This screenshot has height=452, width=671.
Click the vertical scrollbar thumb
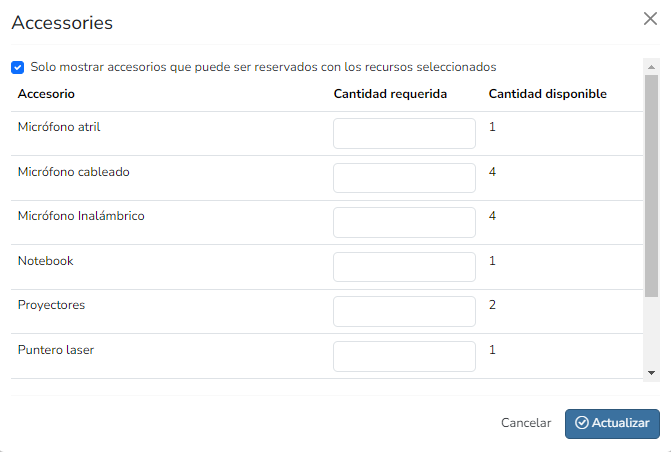651,186
